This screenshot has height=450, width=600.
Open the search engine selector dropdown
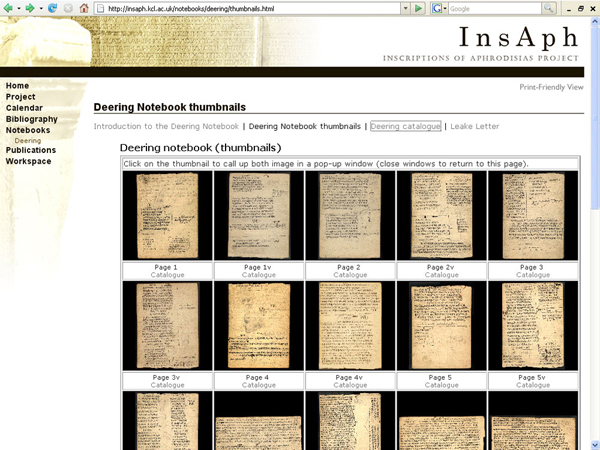pos(445,8)
